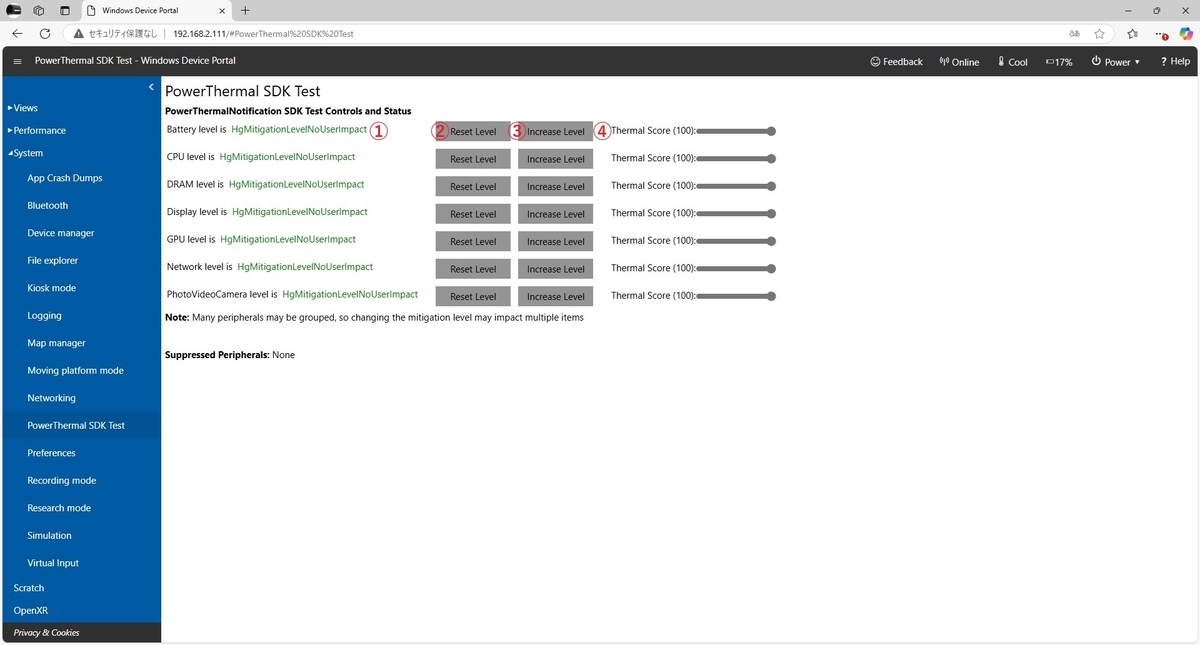Adjust Network Thermal Score slider
Screen dimensions: 1200x645
click(x=737, y=268)
